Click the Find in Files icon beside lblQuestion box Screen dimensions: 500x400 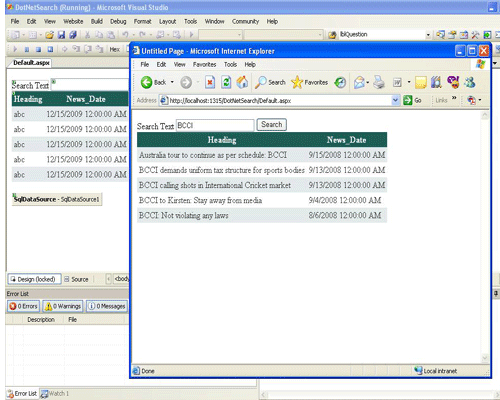point(332,35)
